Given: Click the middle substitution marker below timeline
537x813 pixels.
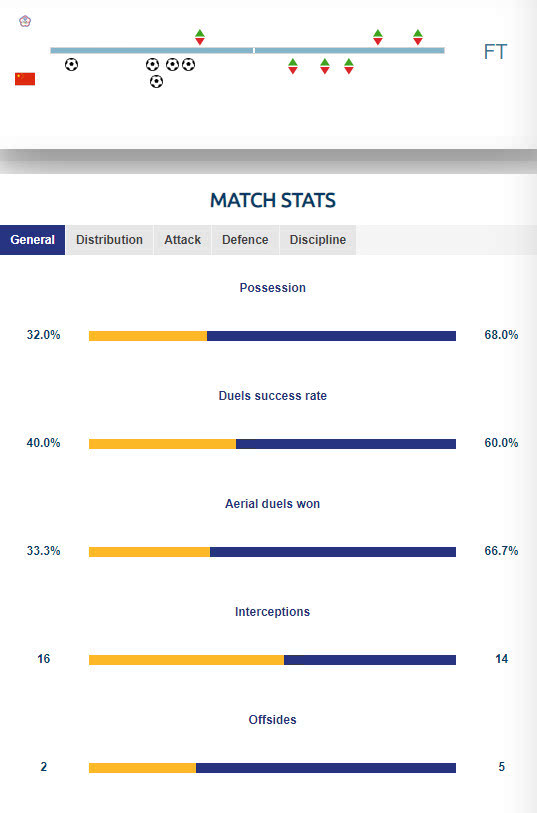Looking at the screenshot, I should click(x=324, y=66).
